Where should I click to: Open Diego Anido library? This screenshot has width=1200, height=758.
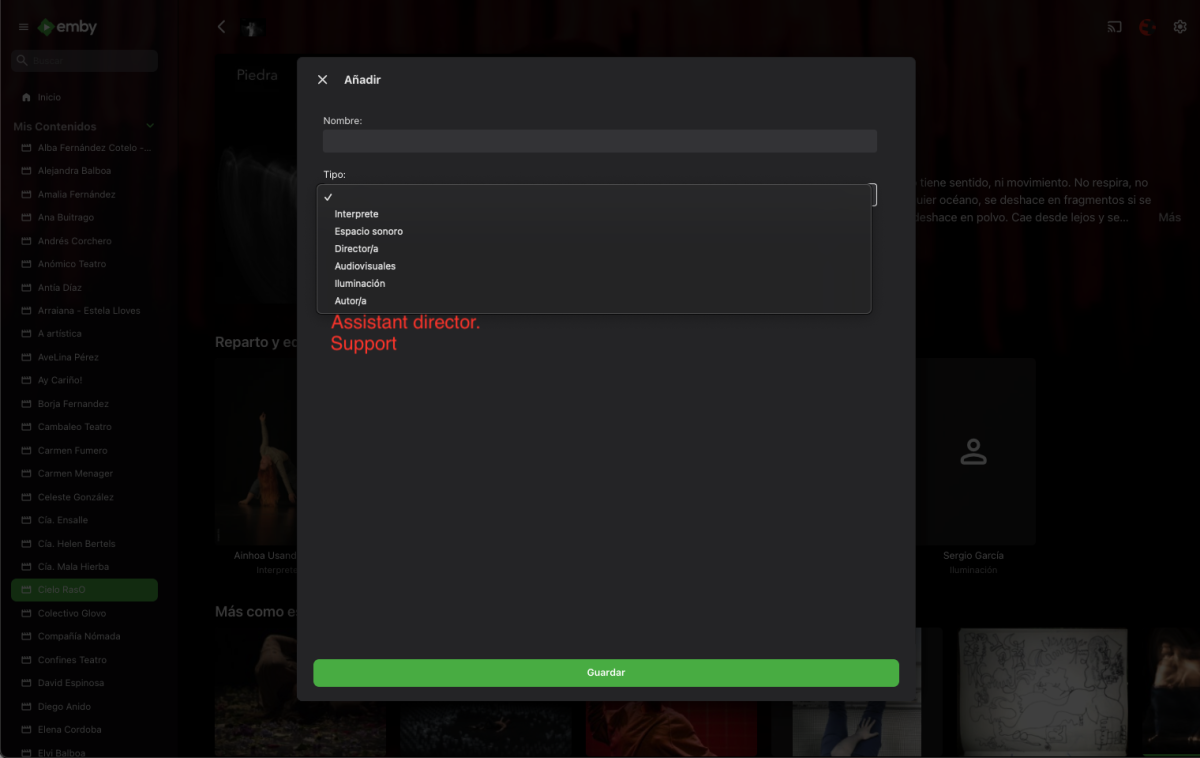point(84,707)
